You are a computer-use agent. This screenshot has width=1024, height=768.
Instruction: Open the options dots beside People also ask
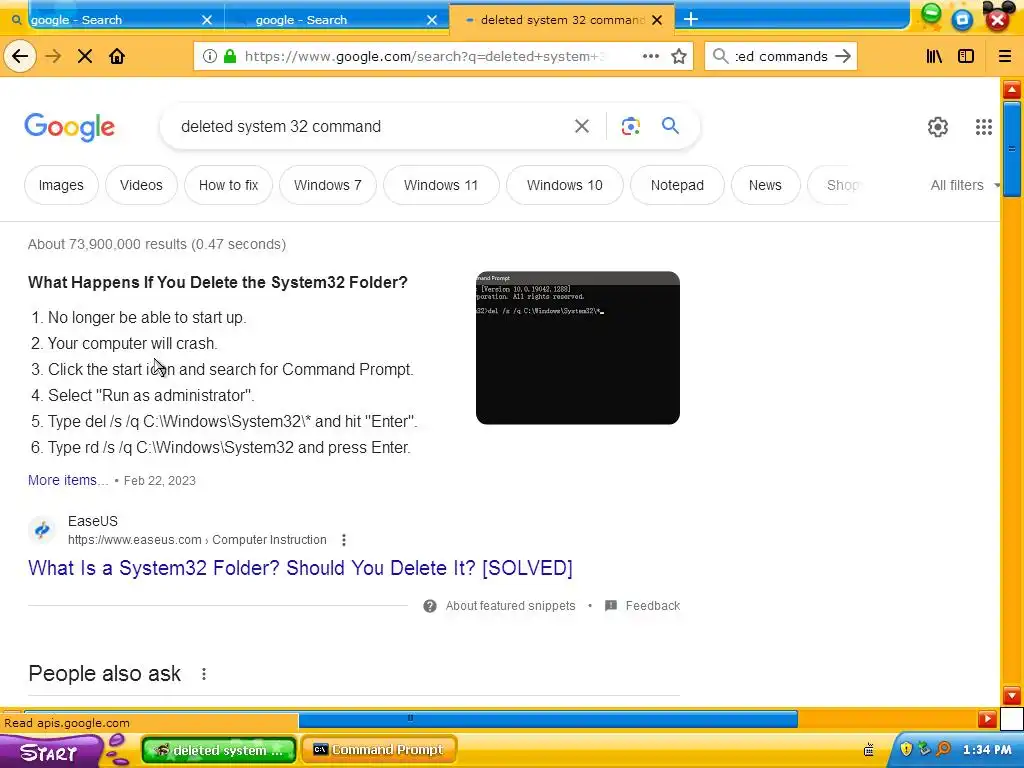coord(204,674)
